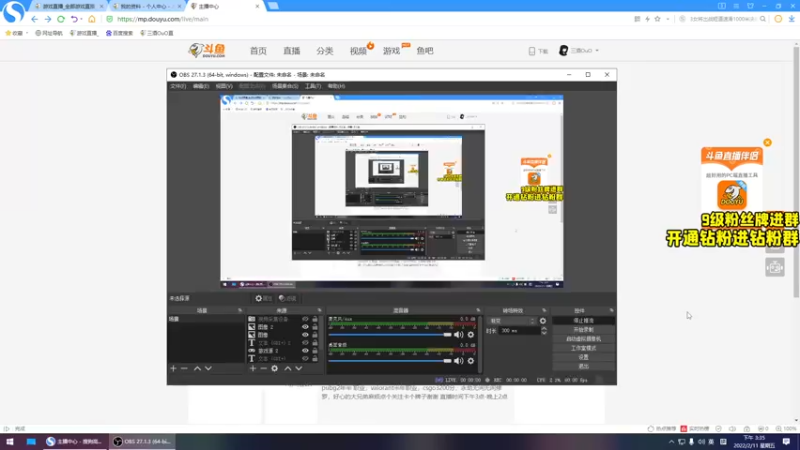Pop out the Scenes dock panel

(x=240, y=310)
